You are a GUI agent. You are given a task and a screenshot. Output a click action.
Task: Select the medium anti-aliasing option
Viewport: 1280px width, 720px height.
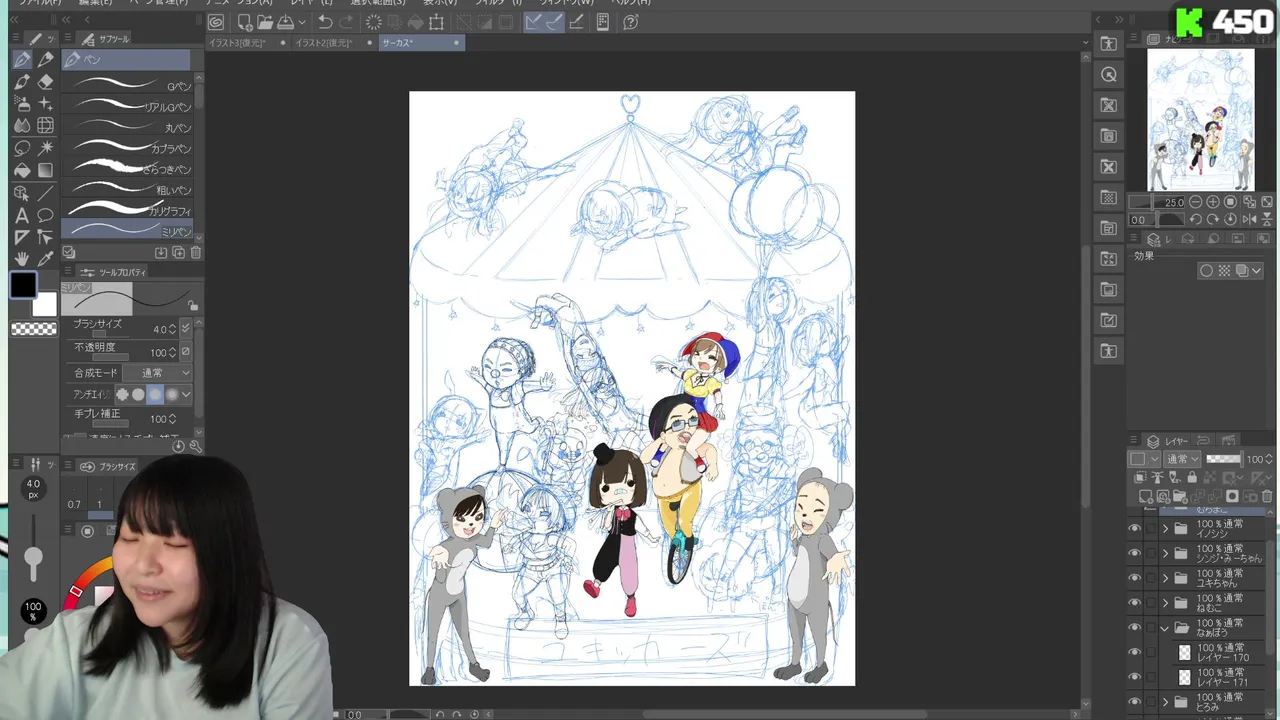click(155, 395)
